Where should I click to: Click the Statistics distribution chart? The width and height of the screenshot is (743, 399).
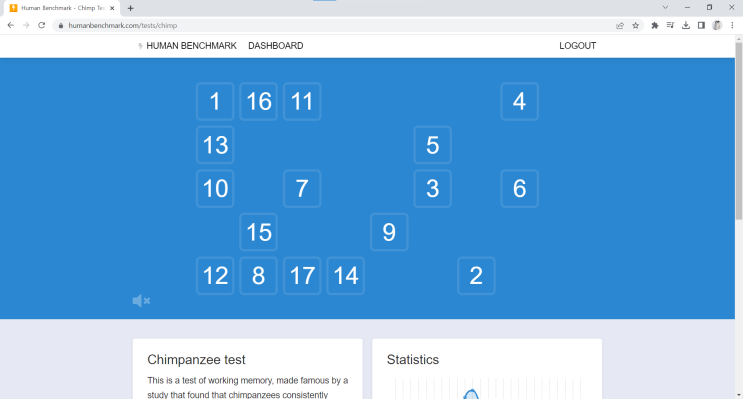[x=487, y=389]
